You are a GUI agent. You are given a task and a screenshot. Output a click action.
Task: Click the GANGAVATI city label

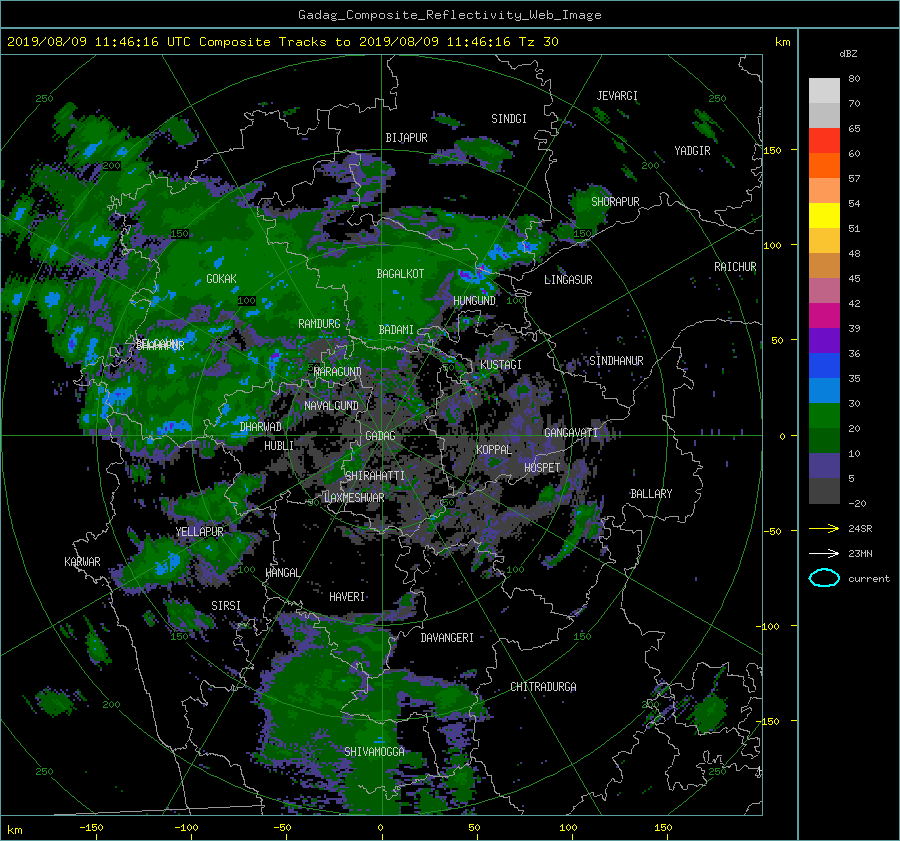pyautogui.click(x=571, y=433)
